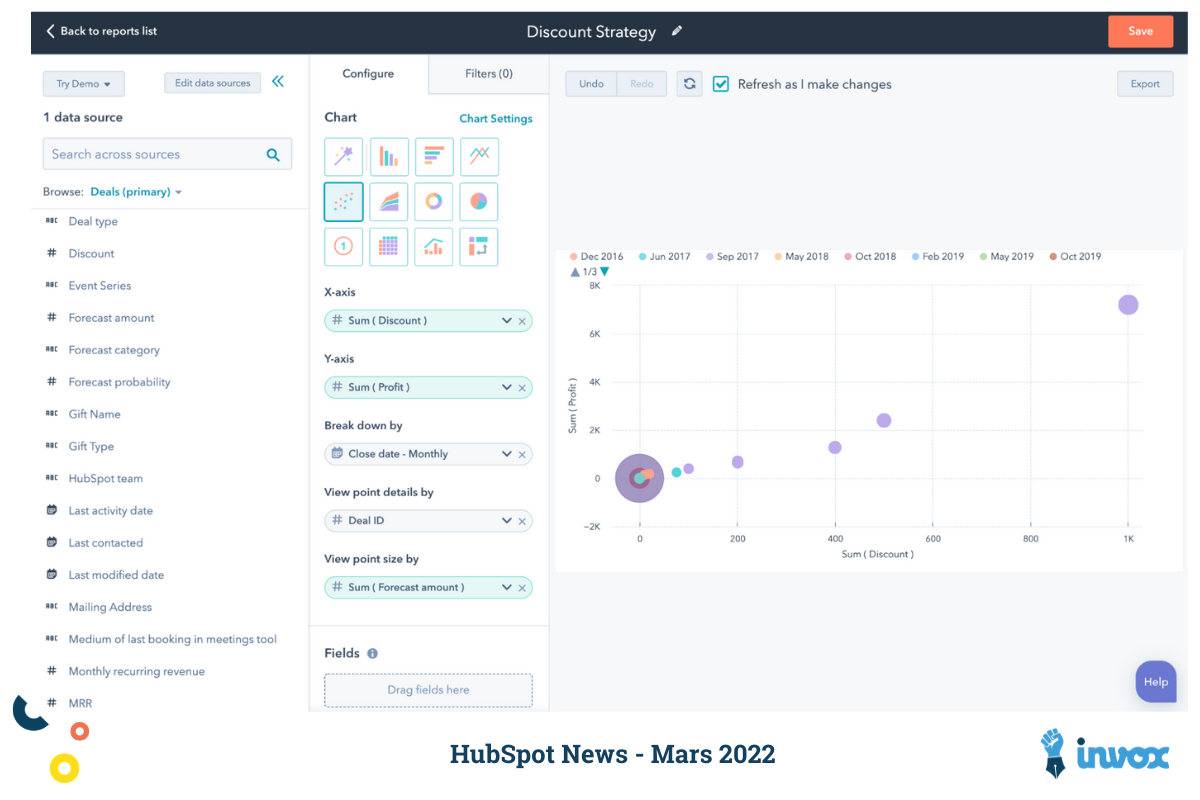Choose the horizontal bar chart type
Image resolution: width=1200 pixels, height=800 pixels.
pyautogui.click(x=434, y=157)
